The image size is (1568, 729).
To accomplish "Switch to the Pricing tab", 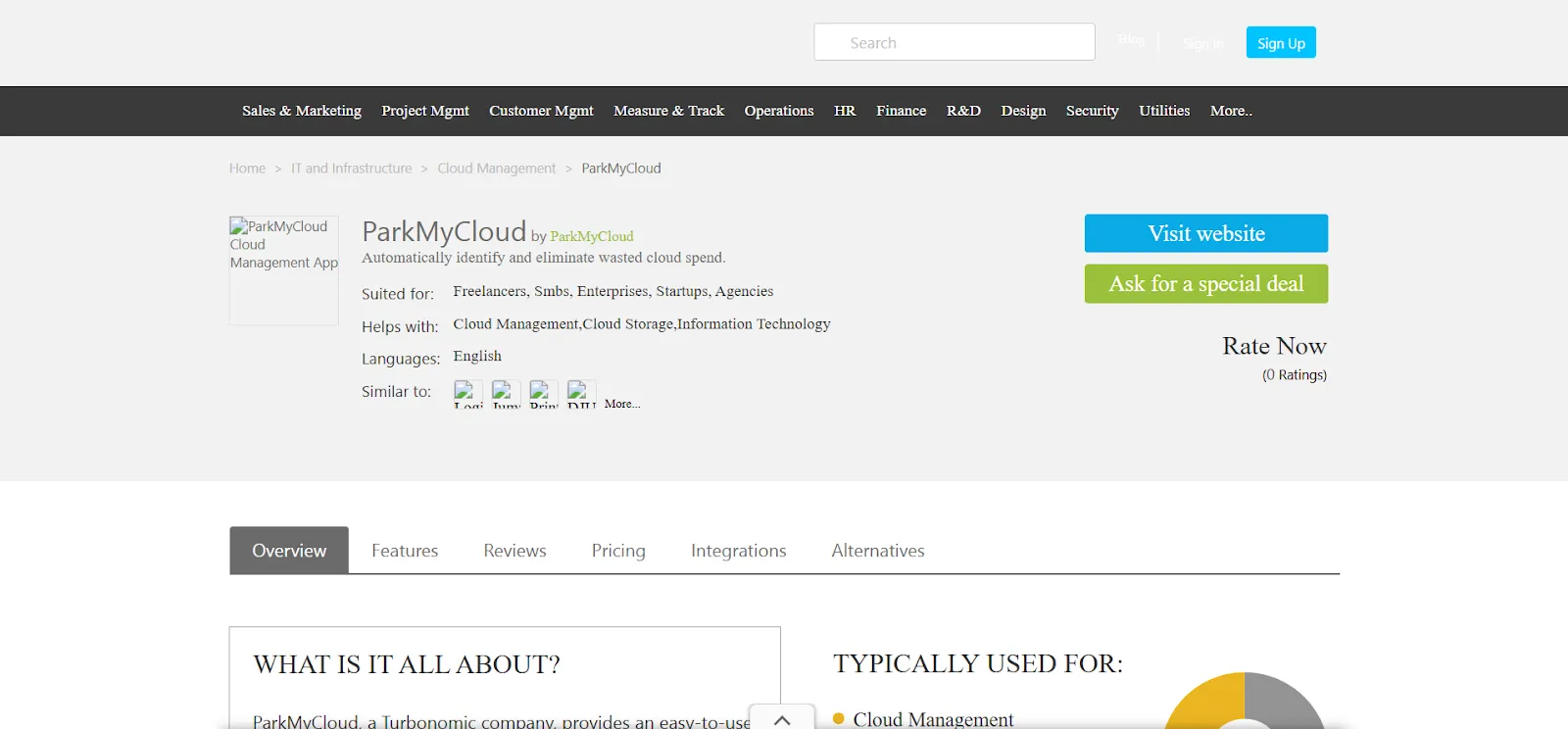I will pos(618,551).
